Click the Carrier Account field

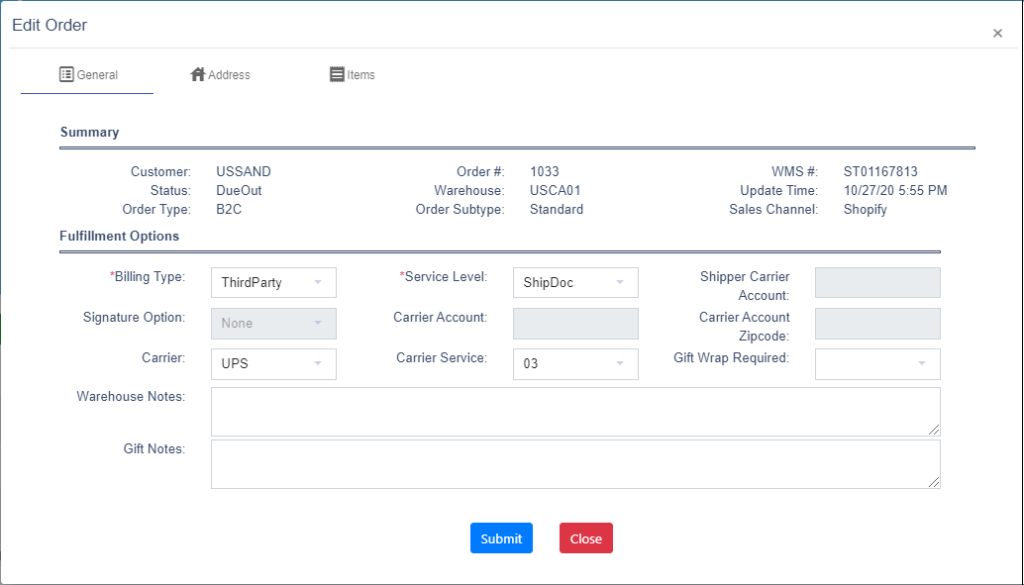click(x=575, y=323)
